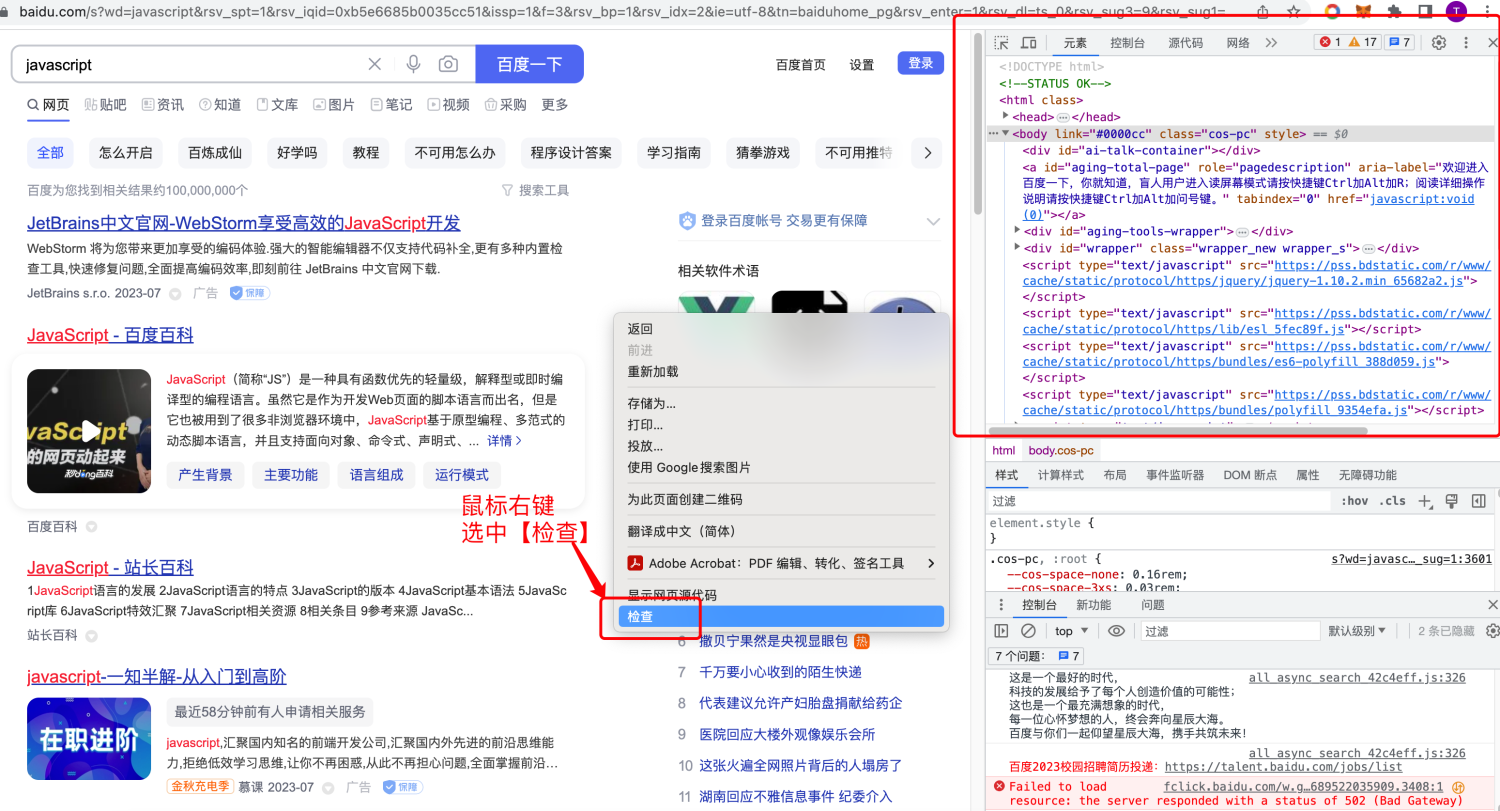Click the new style rule plus icon
The image size is (1500, 811).
pos(1426,501)
